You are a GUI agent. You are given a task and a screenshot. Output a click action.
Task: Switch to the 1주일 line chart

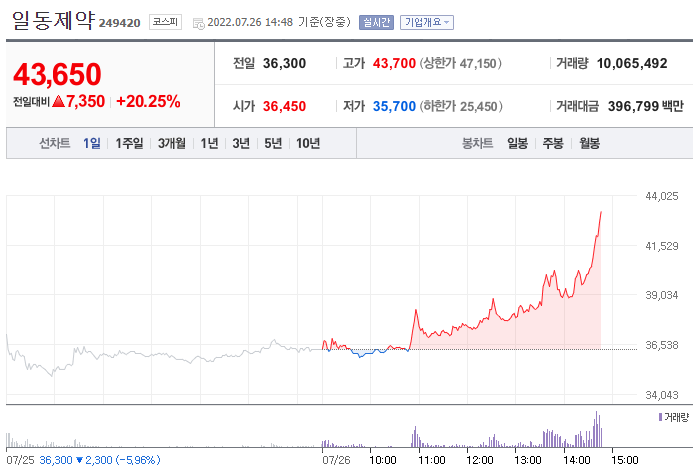click(x=129, y=143)
